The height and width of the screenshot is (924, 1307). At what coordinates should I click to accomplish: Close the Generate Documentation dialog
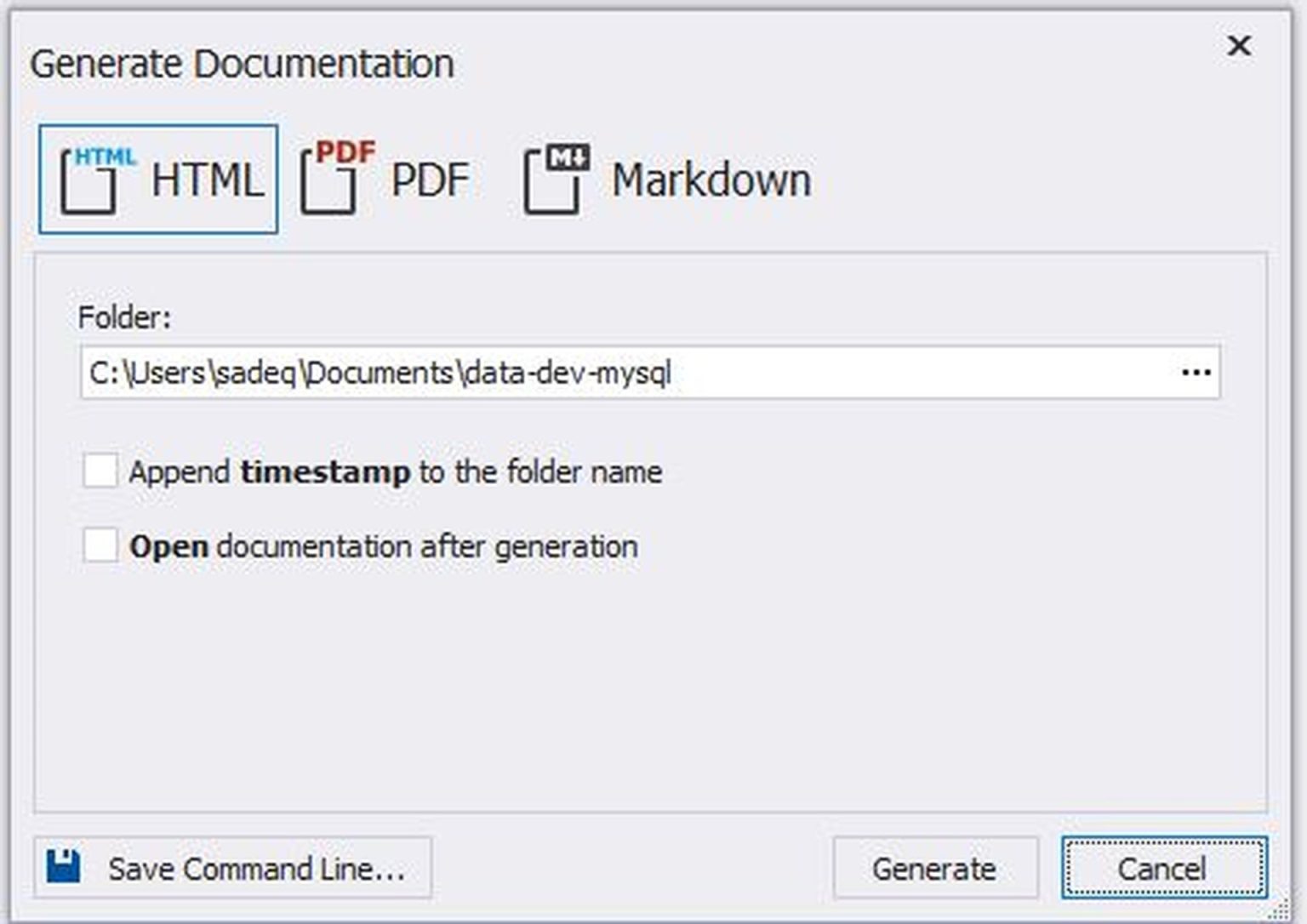pyautogui.click(x=1240, y=47)
